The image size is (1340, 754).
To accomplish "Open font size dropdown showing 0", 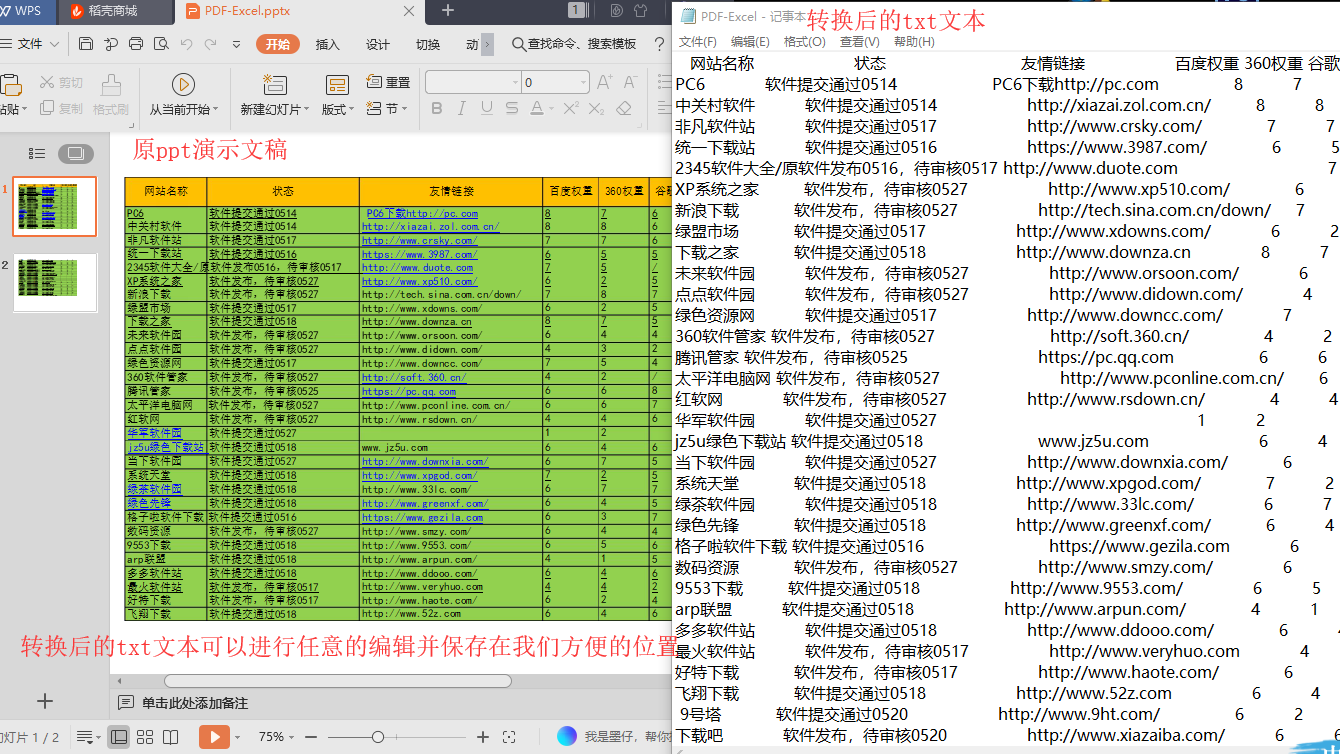I will 583,82.
